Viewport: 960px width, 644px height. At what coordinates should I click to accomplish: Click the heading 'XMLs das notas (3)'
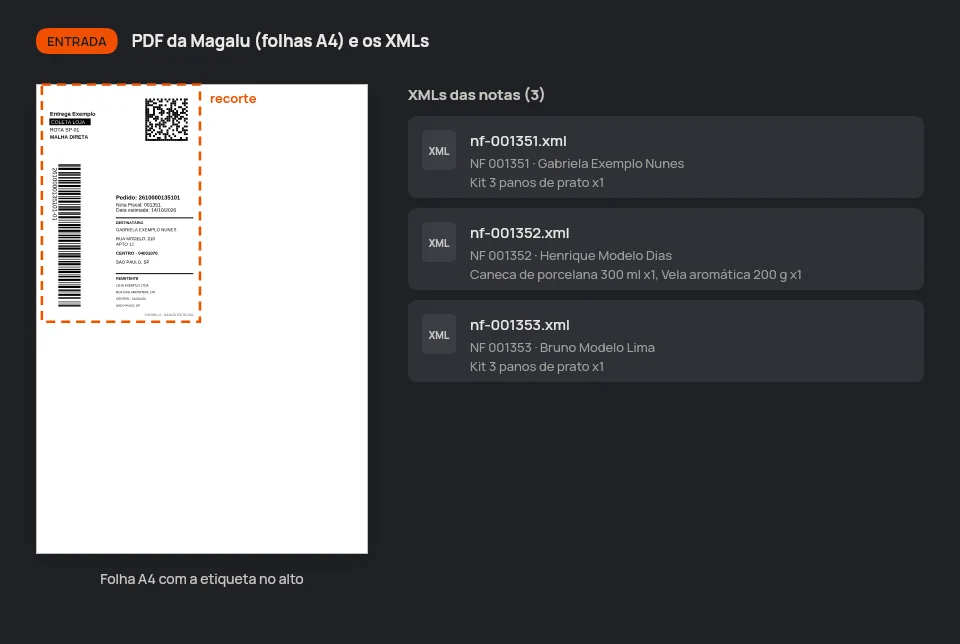click(x=476, y=95)
